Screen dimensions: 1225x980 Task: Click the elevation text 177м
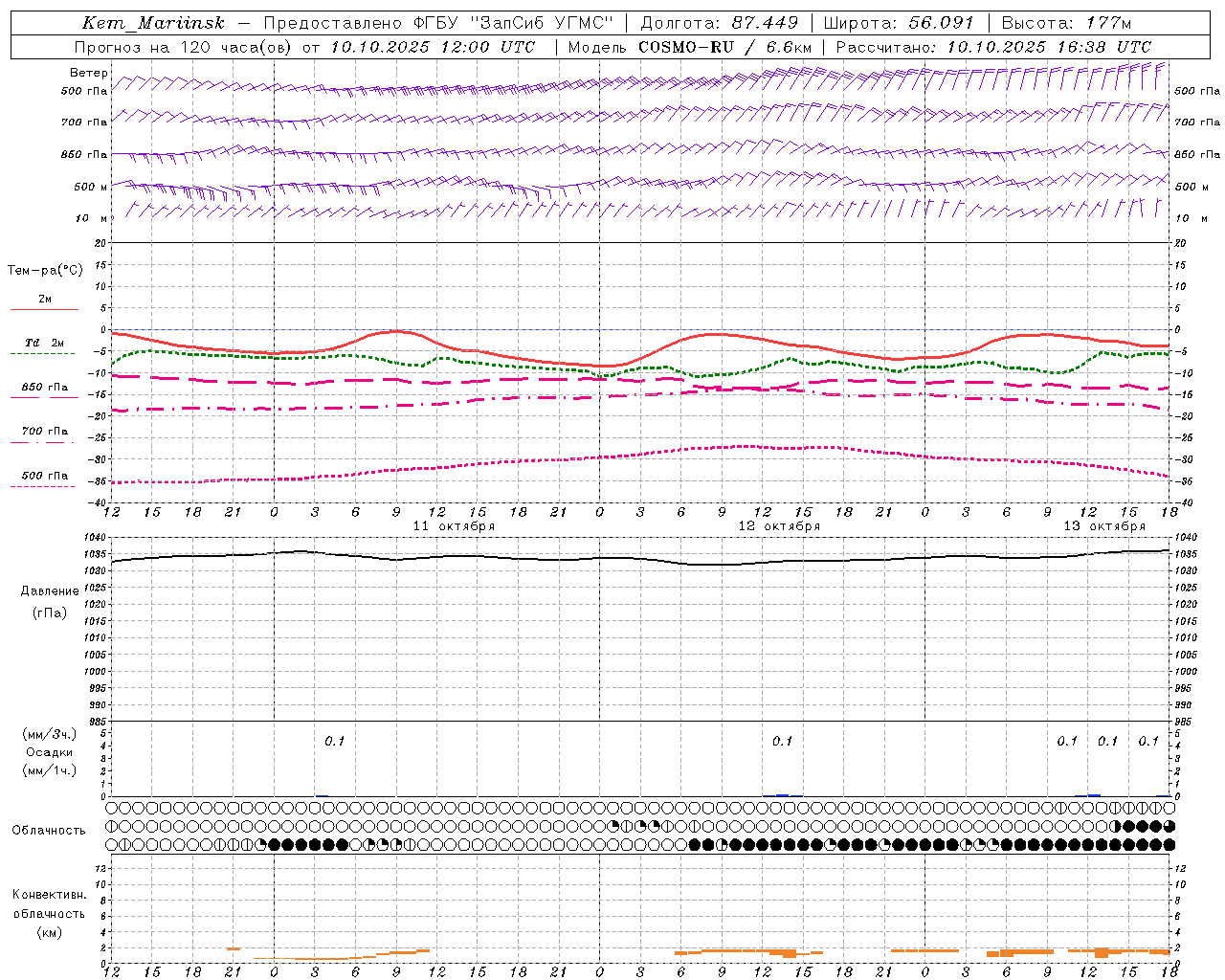click(1108, 23)
